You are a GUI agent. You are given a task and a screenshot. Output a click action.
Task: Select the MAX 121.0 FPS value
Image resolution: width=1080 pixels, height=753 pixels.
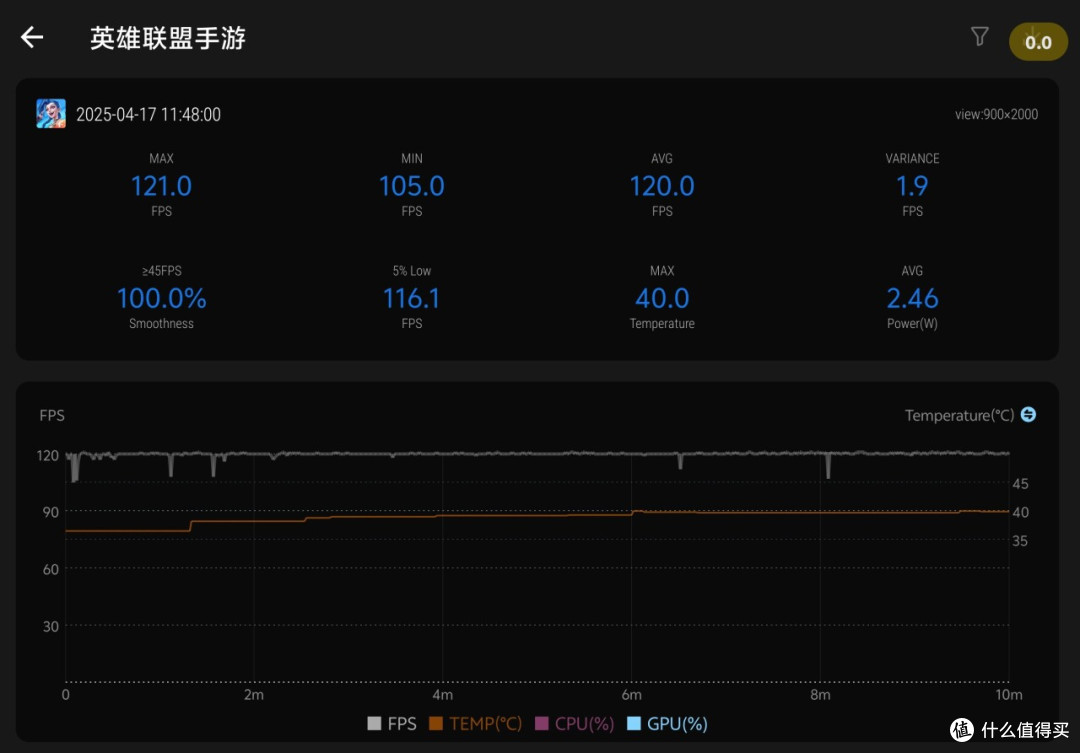pos(161,186)
